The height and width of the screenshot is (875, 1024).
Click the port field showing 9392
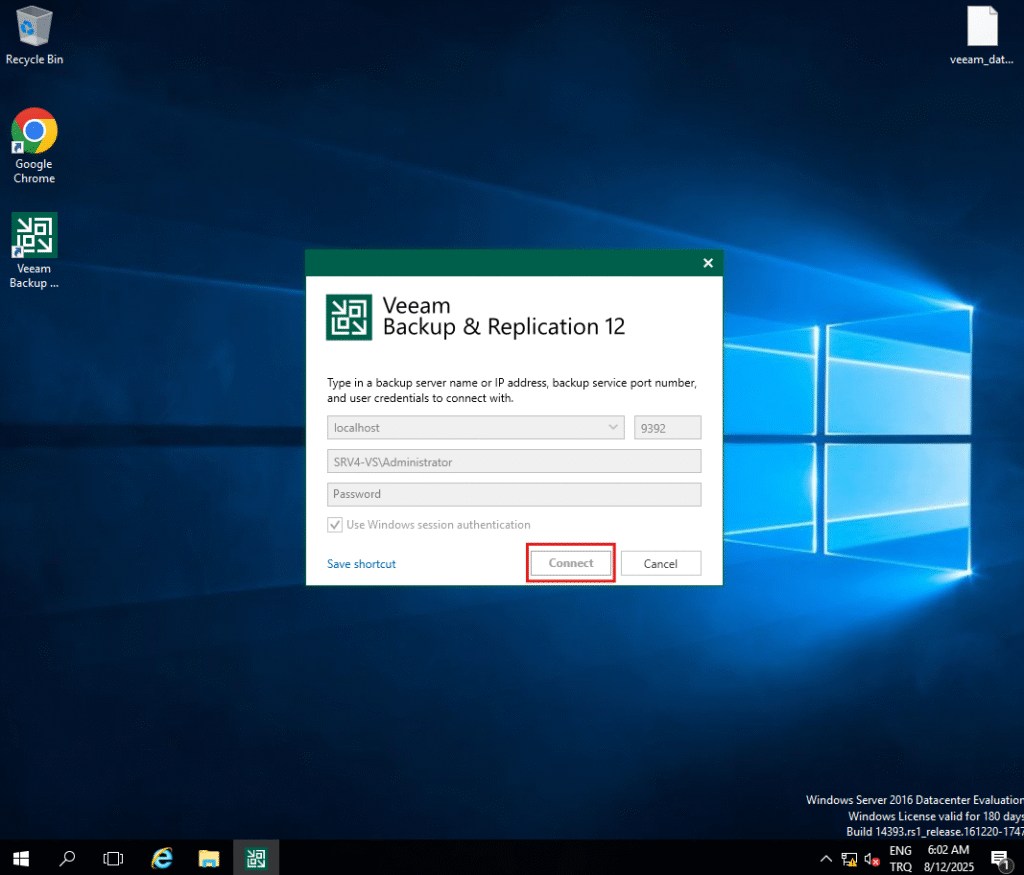point(667,428)
